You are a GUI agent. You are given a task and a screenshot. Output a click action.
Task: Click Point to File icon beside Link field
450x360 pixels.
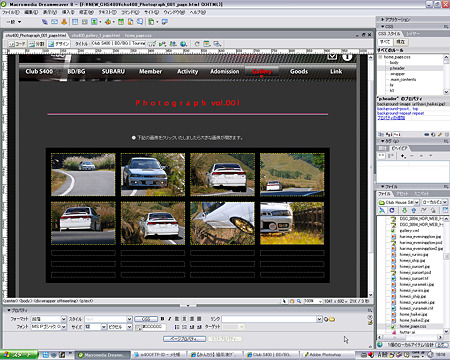tap(326, 319)
